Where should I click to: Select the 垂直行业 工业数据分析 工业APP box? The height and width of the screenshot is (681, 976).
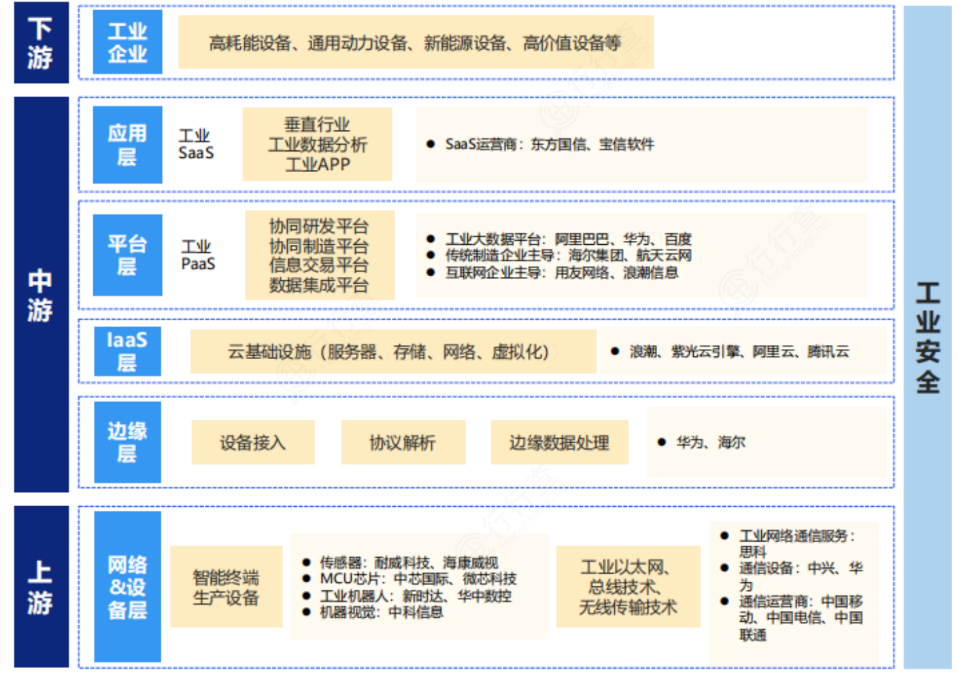tap(317, 145)
